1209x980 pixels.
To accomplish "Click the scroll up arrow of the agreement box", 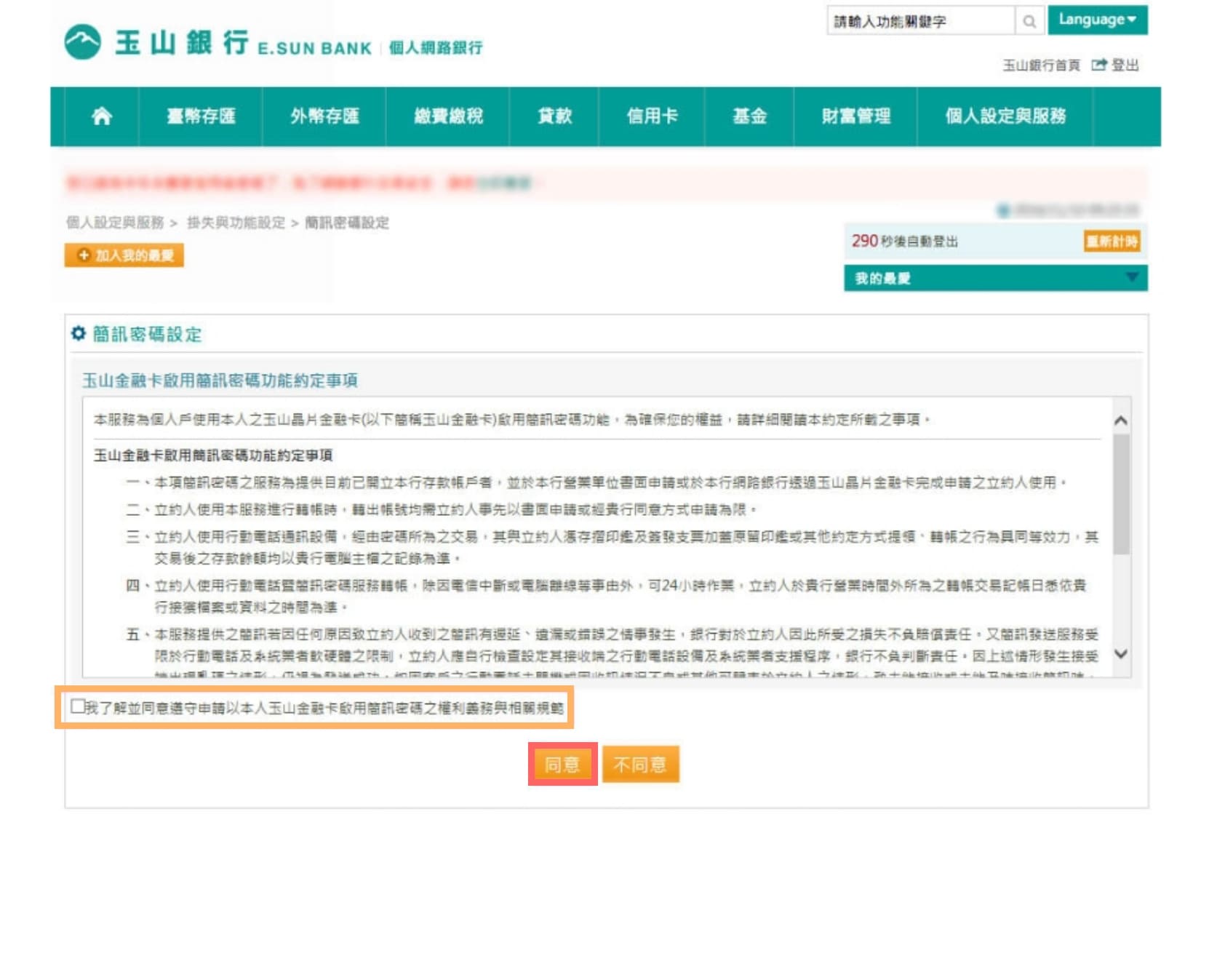I will point(1121,421).
